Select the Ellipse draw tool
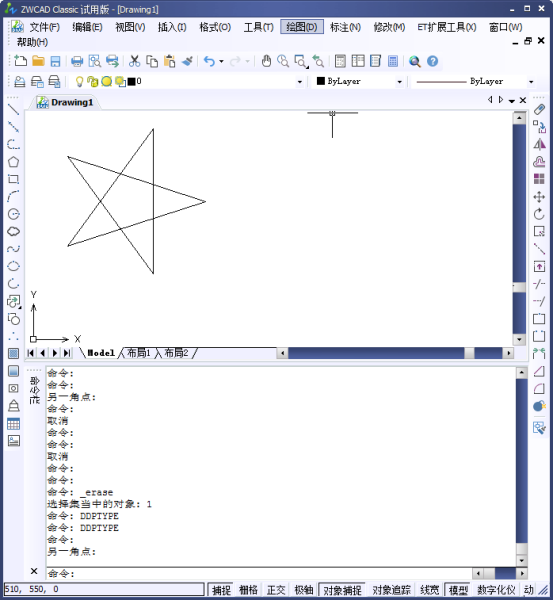Image resolution: width=554 pixels, height=601 pixels. pyautogui.click(x=13, y=266)
